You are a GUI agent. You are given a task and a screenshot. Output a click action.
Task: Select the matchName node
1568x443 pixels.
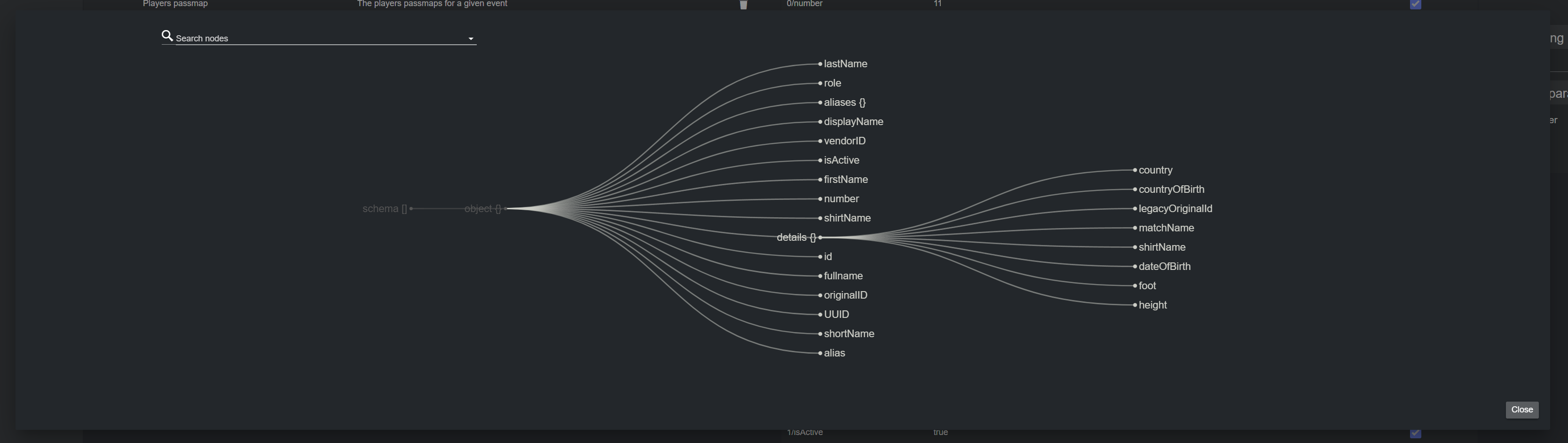pyautogui.click(x=1166, y=228)
